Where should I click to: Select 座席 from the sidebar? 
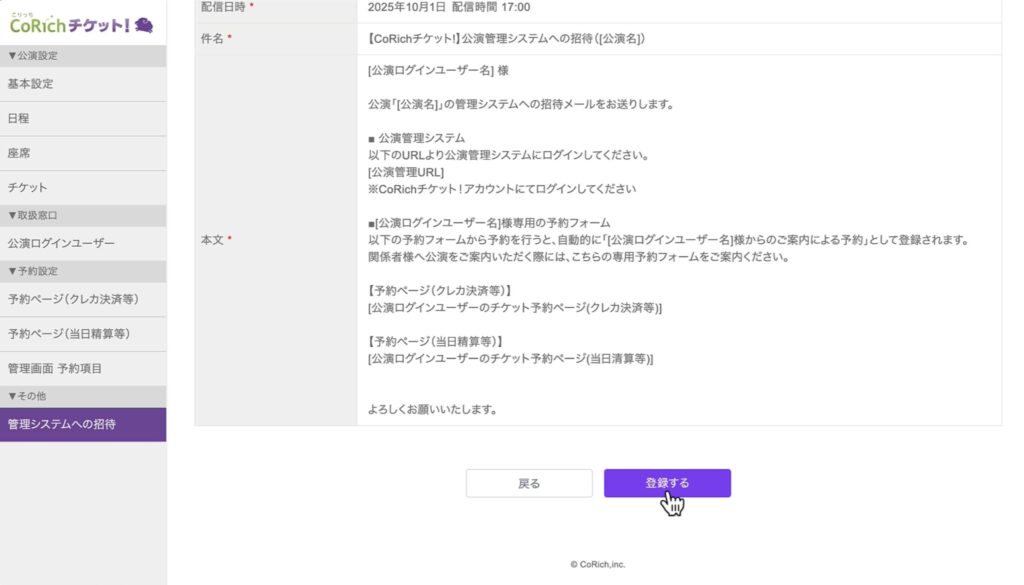(x=18, y=153)
